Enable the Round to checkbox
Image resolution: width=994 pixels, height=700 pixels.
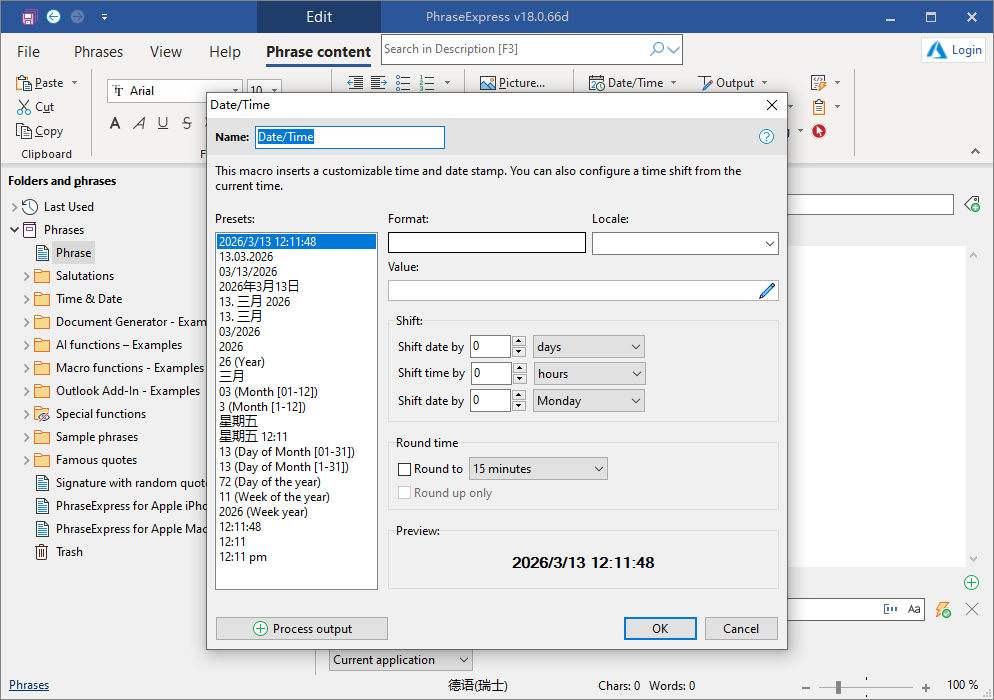point(405,469)
